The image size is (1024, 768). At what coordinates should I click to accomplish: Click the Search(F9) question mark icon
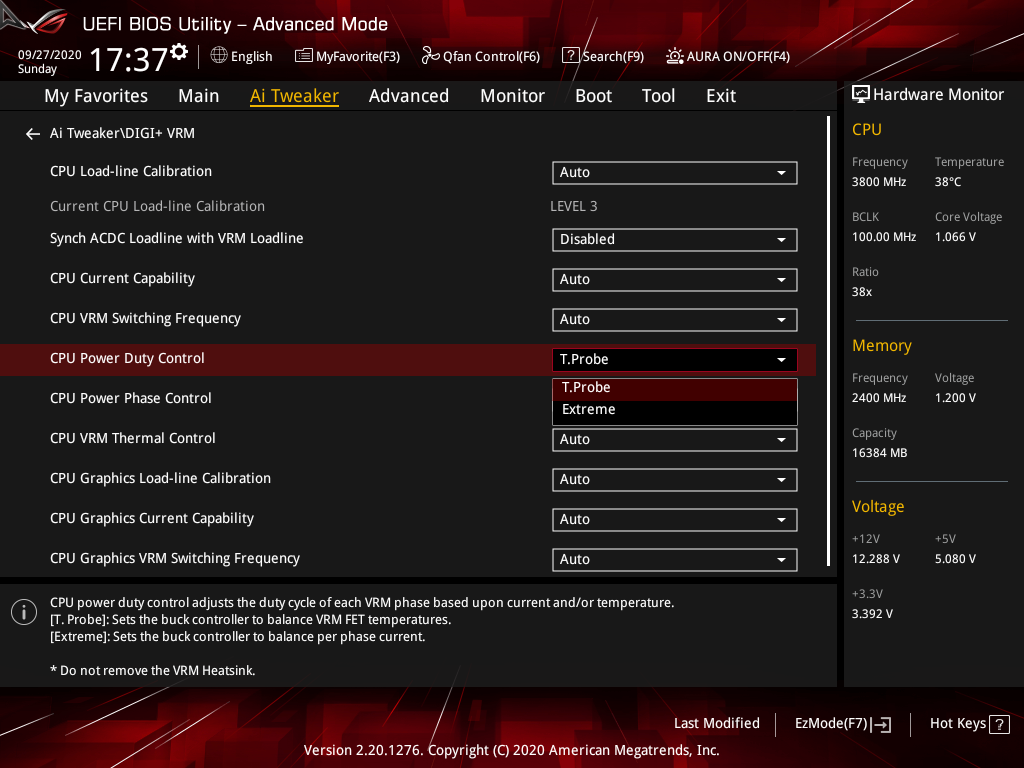[x=570, y=56]
